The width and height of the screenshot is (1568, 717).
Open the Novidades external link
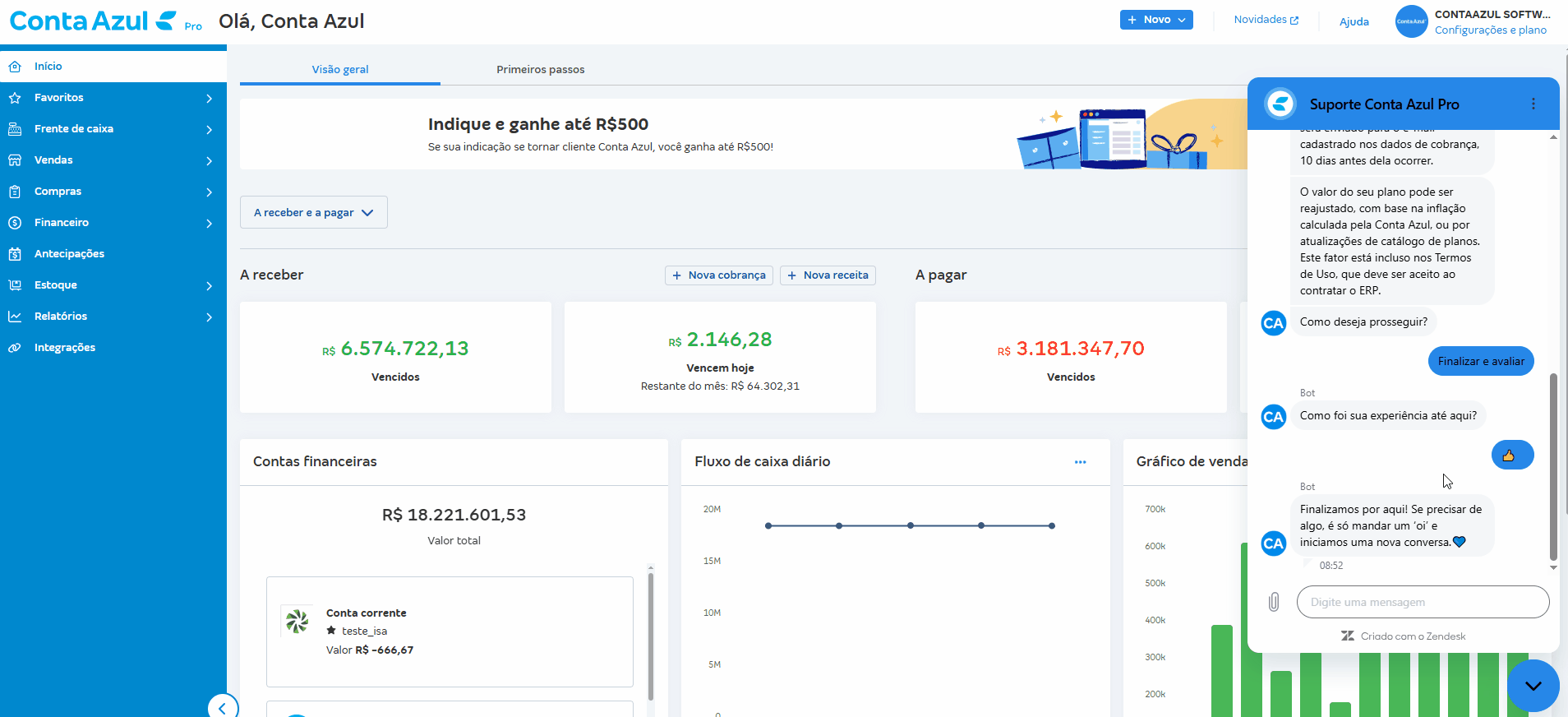tap(1266, 20)
